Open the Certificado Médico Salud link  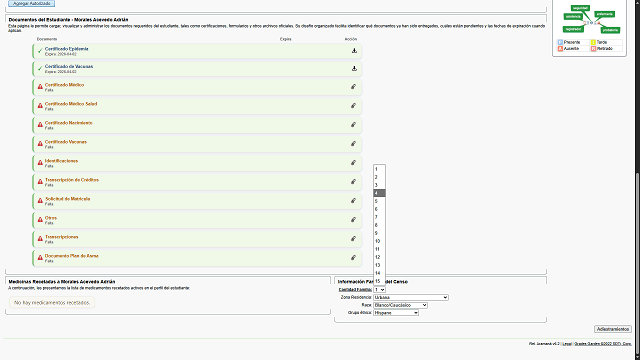[71, 104]
